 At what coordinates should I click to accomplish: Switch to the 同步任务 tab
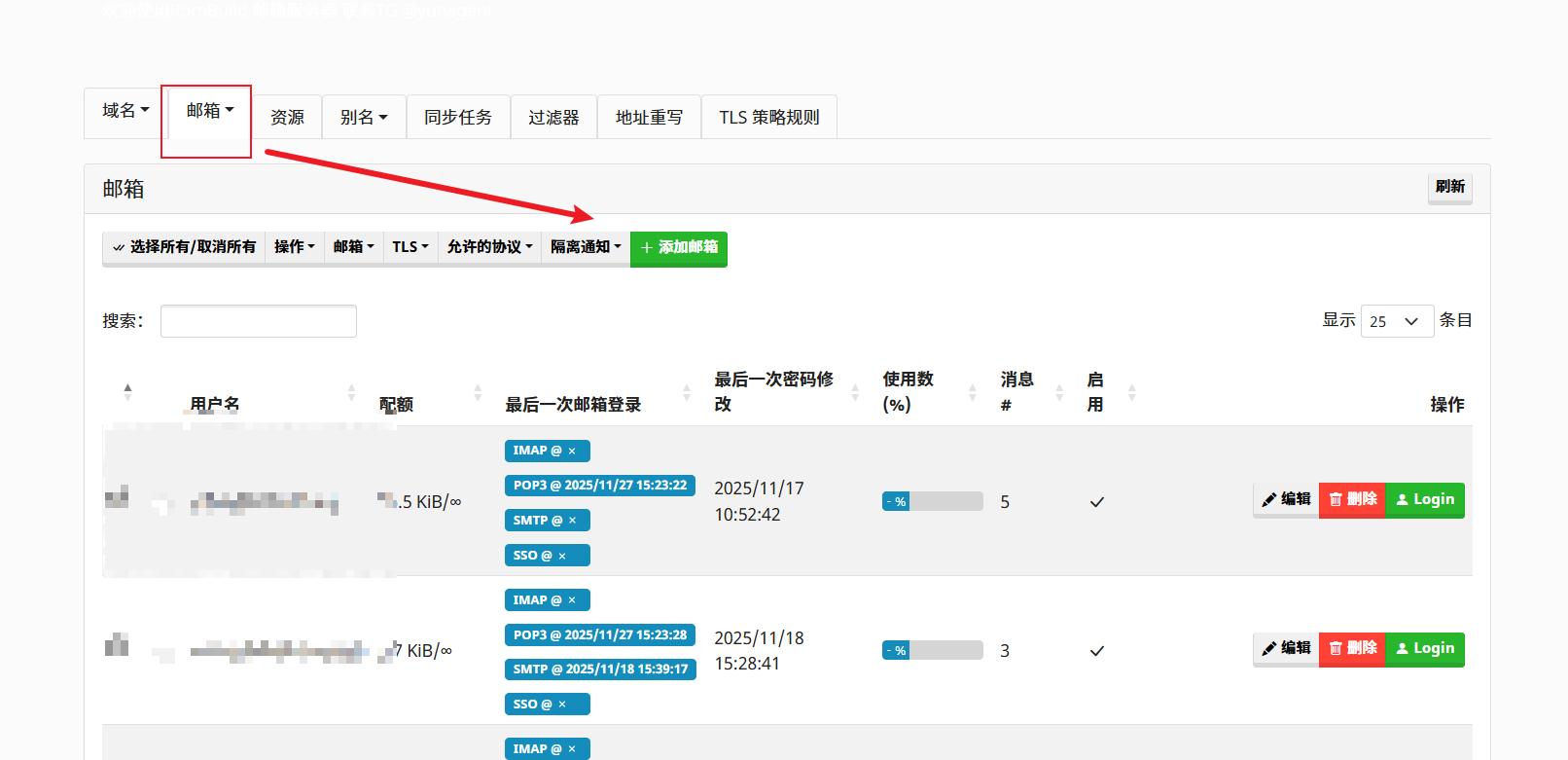click(458, 117)
